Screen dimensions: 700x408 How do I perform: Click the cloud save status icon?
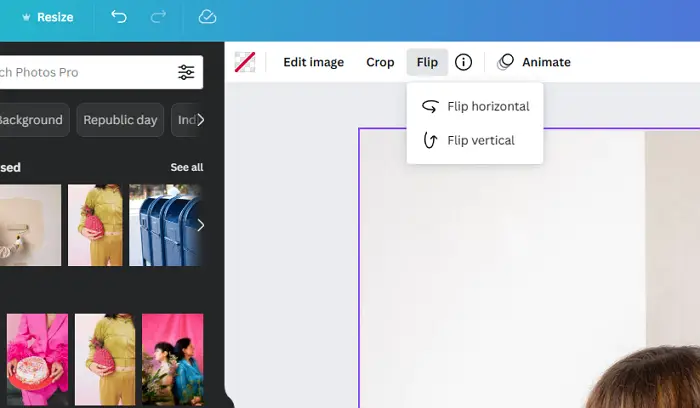click(x=207, y=17)
